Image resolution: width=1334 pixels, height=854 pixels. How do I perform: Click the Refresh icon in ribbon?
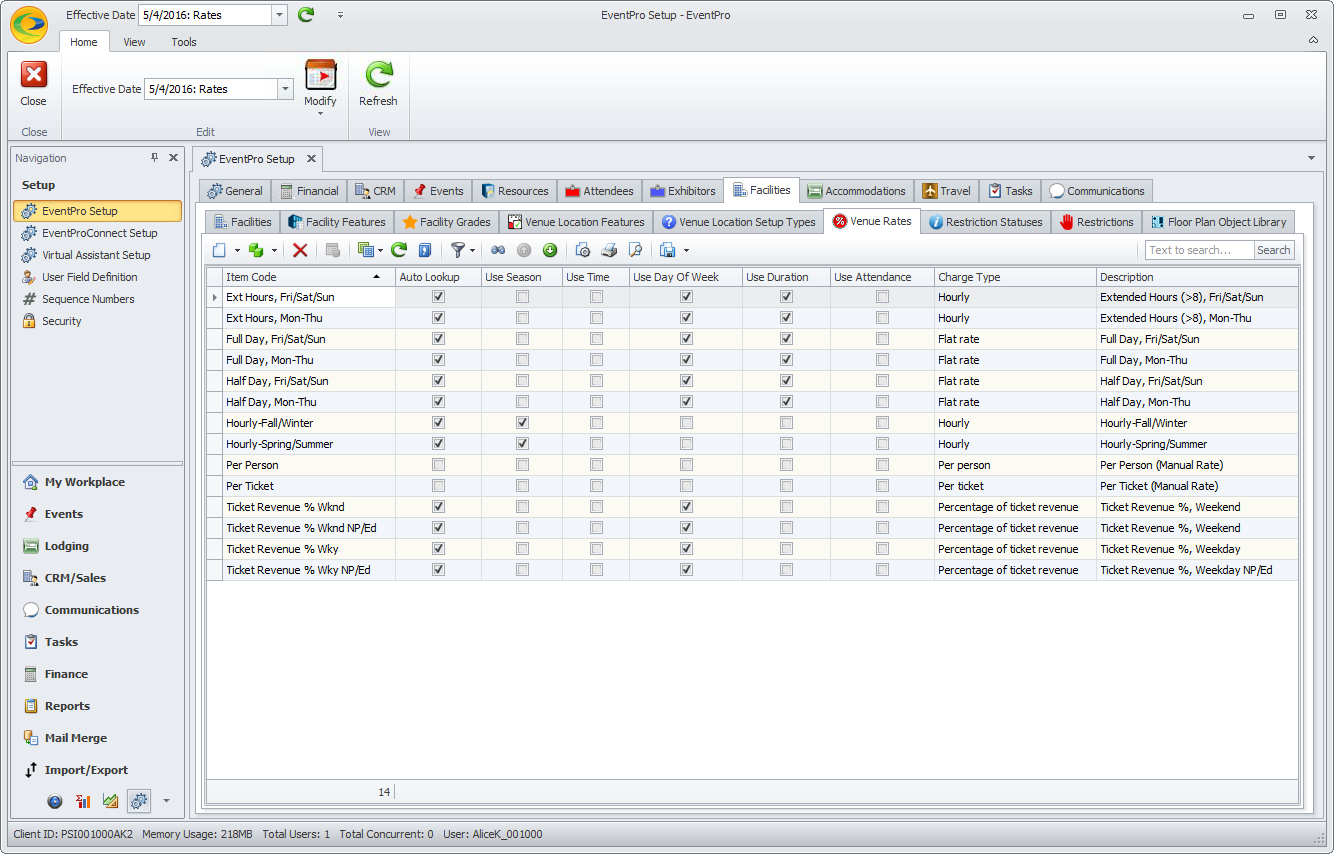(379, 75)
